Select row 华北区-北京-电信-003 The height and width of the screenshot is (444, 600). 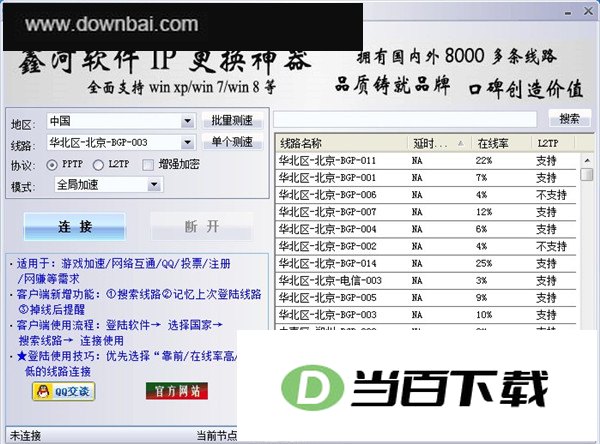click(426, 281)
